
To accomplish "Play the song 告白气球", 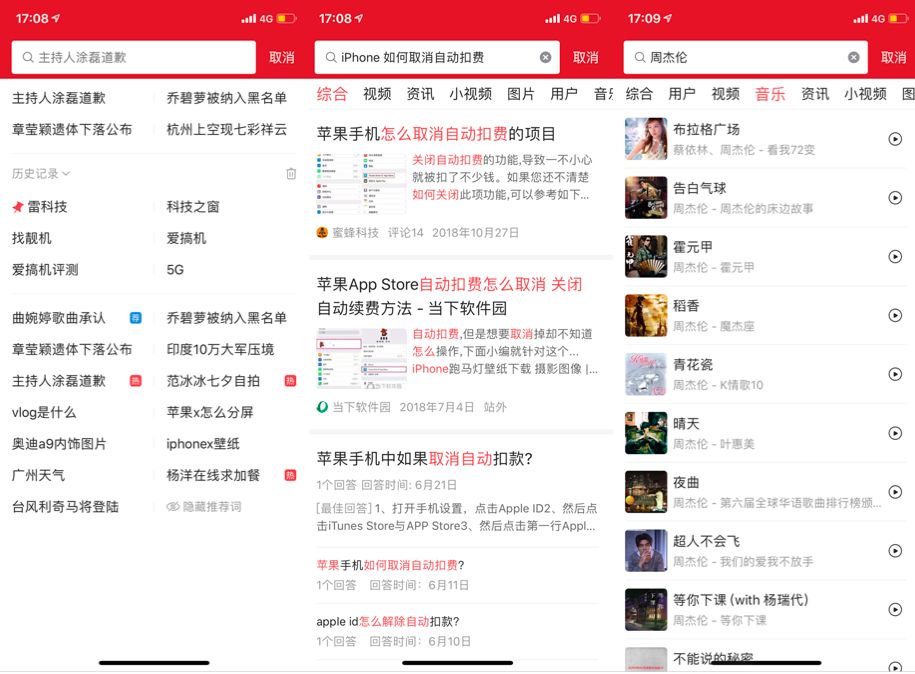I will 895,198.
